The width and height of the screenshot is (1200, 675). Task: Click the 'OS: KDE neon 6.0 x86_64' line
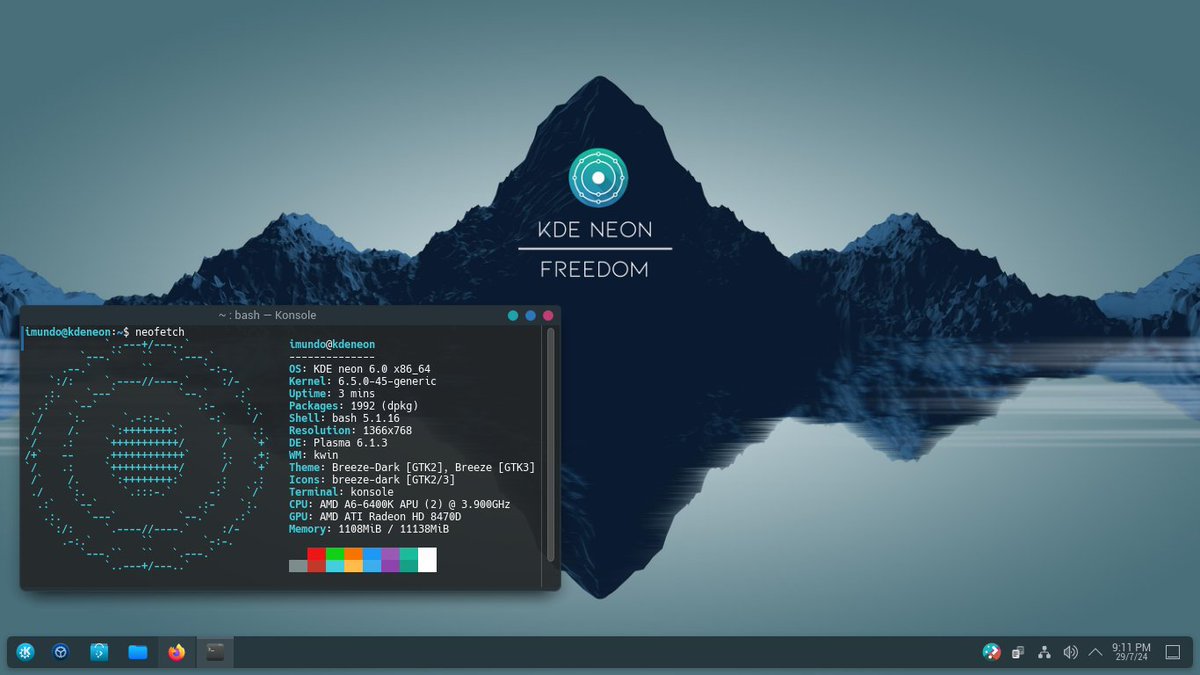(x=360, y=369)
